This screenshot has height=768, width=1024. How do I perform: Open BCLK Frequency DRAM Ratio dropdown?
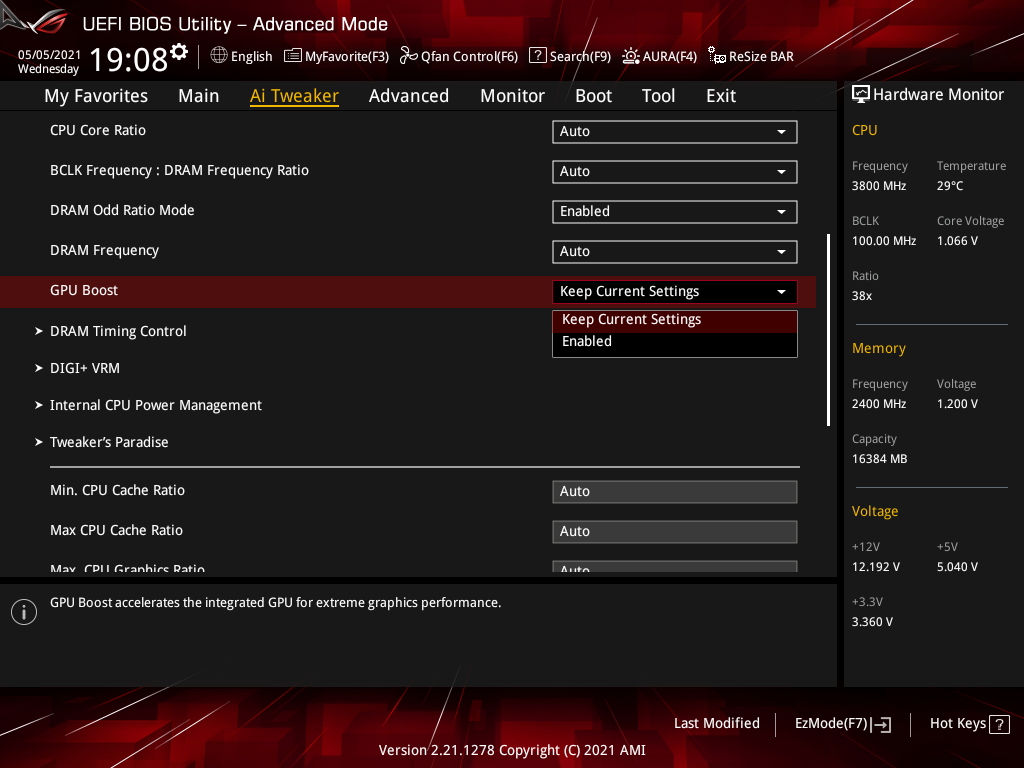(675, 172)
